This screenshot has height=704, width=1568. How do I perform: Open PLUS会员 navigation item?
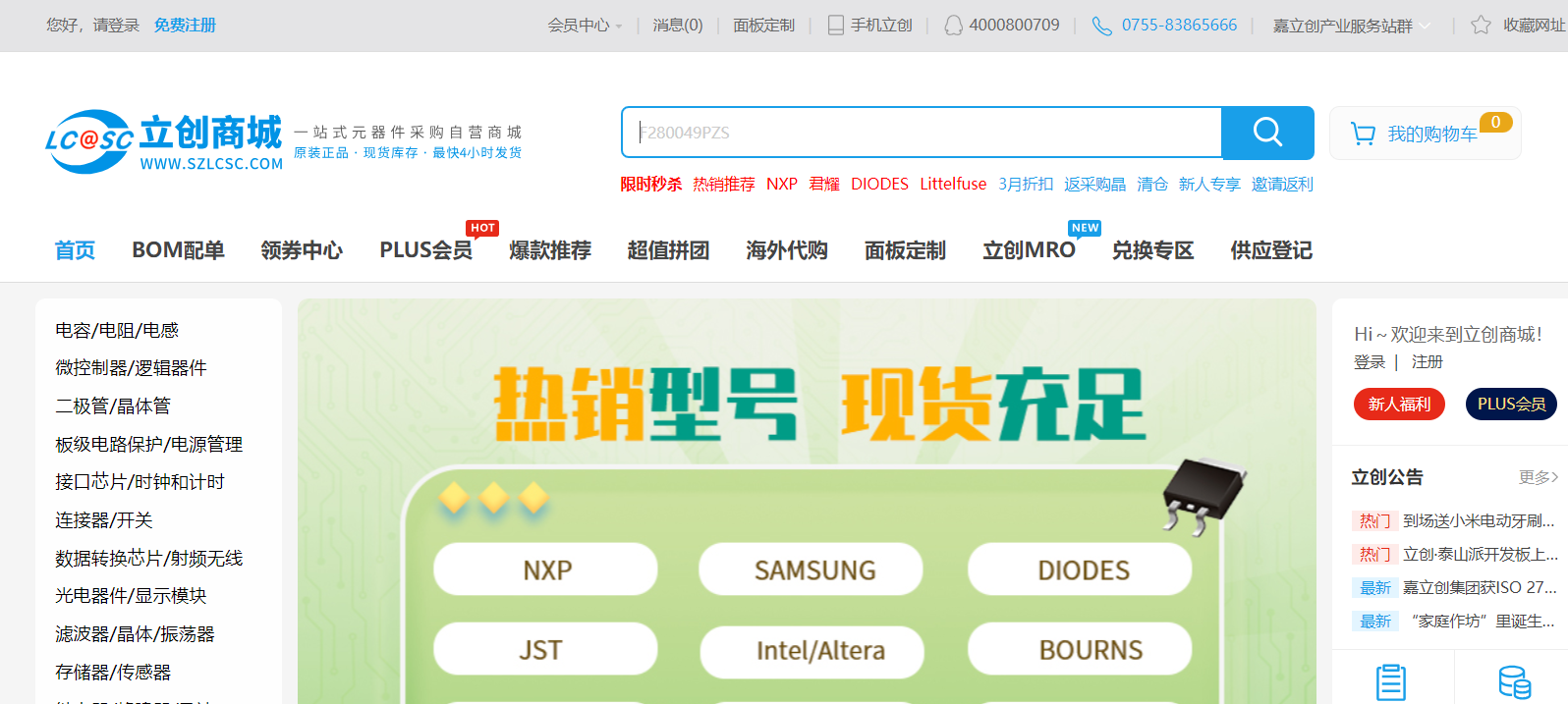click(425, 250)
